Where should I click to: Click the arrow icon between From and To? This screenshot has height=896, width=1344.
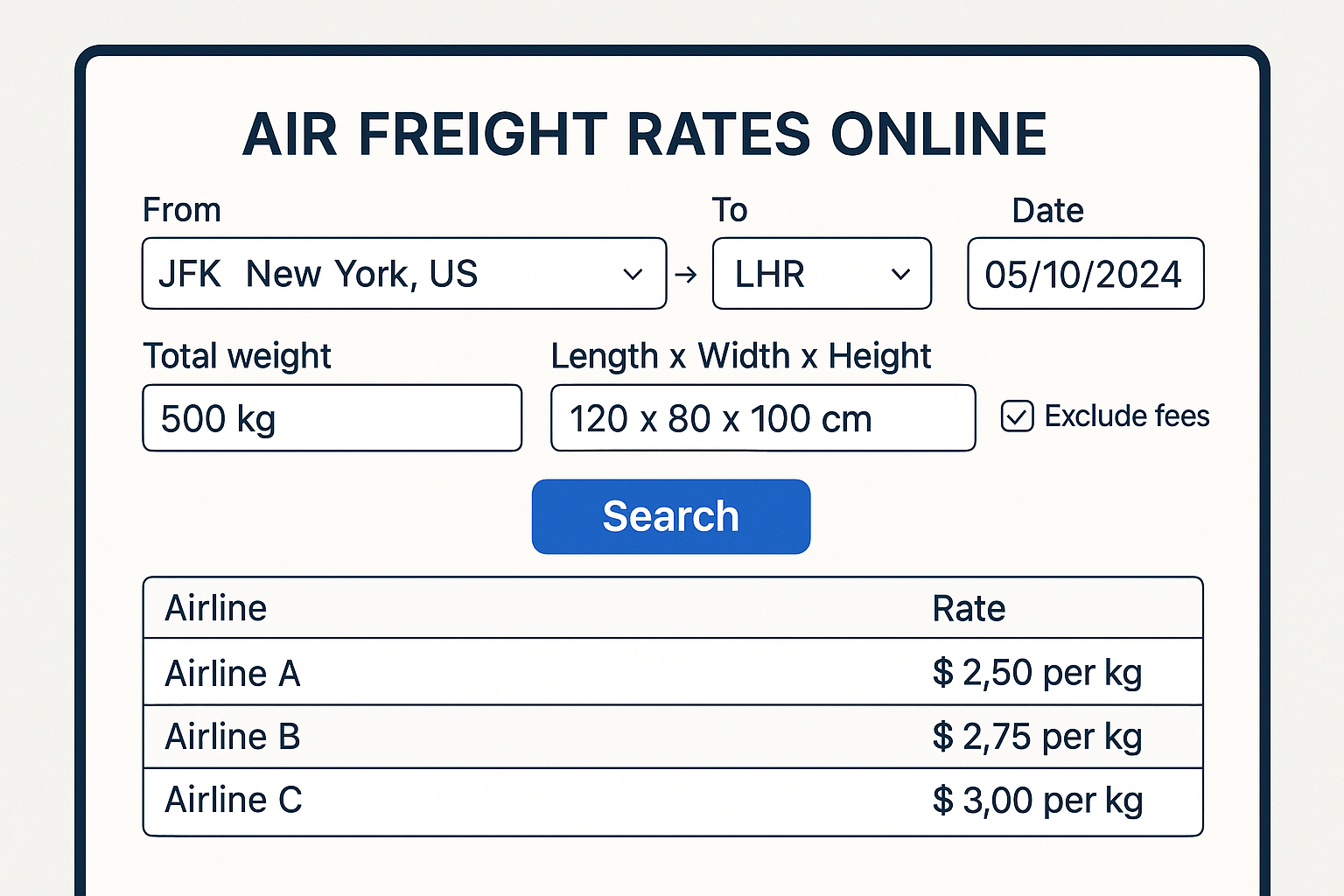[x=687, y=275]
